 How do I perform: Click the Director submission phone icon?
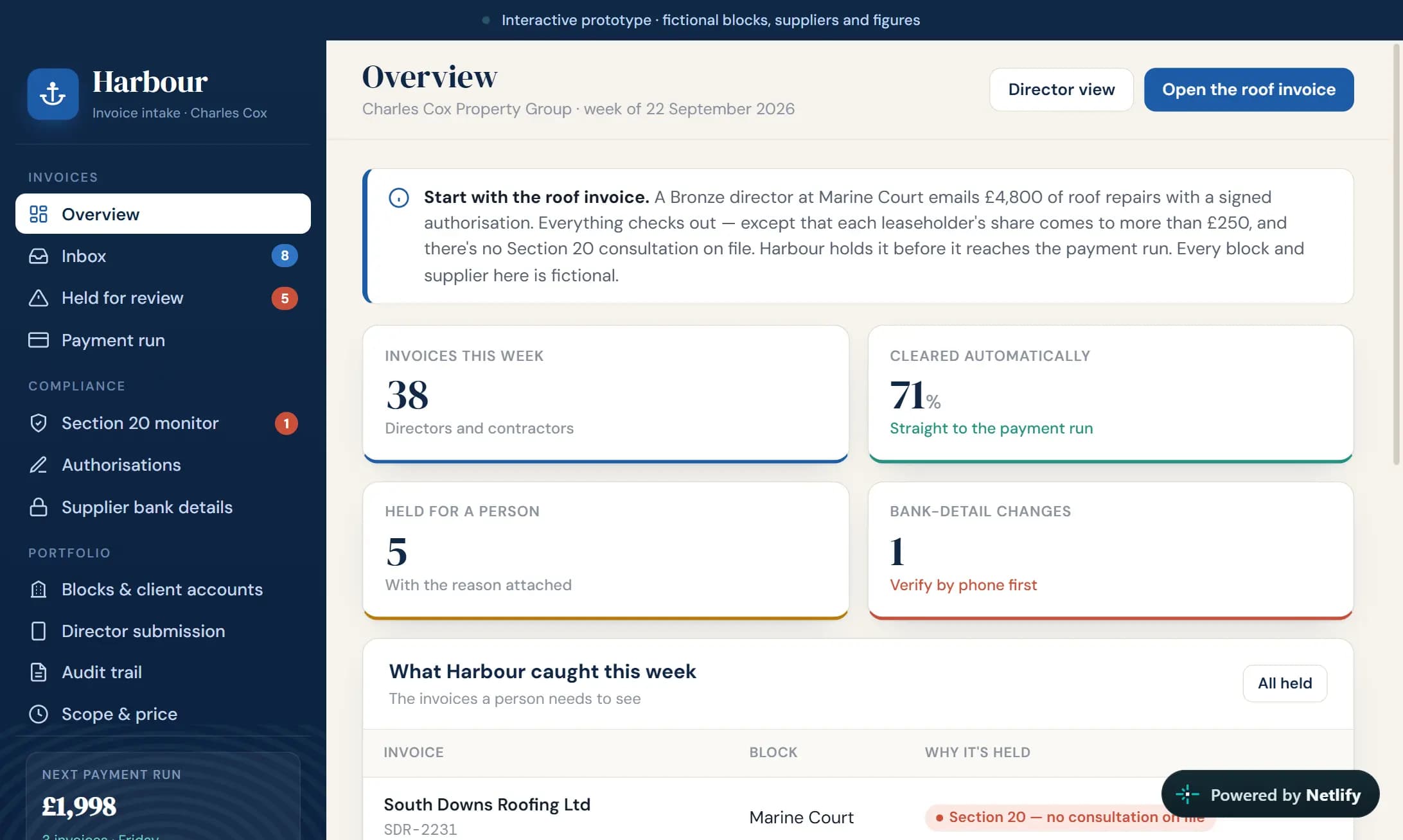click(39, 631)
